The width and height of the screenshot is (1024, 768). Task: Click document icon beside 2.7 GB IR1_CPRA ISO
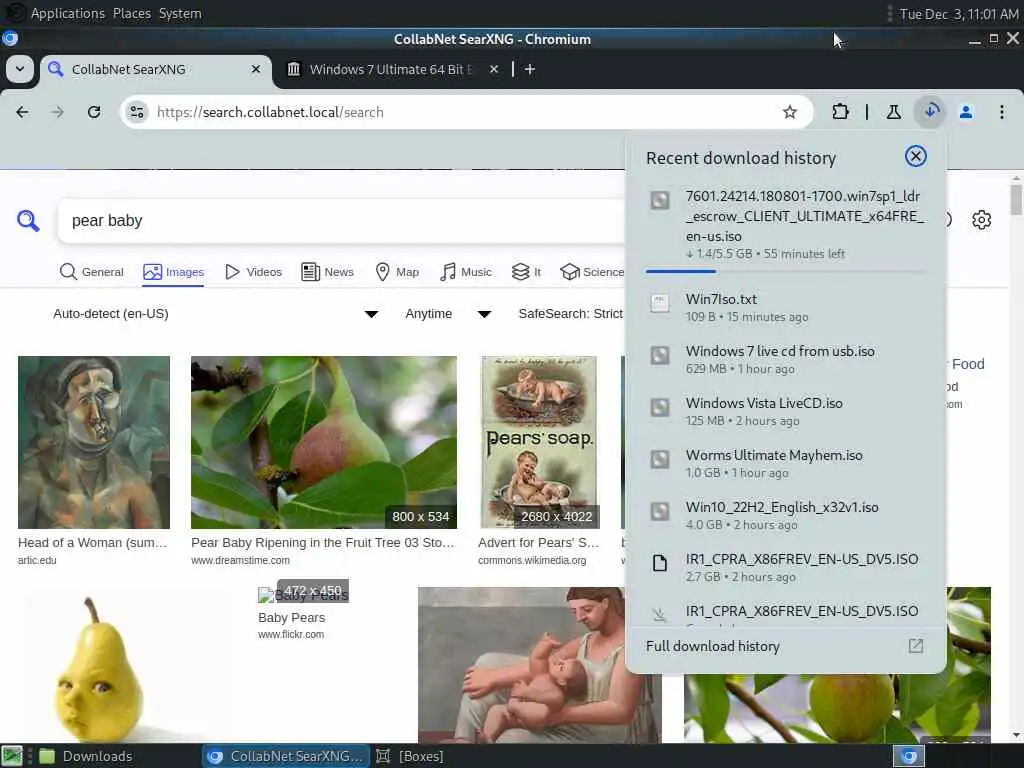[x=660, y=563]
